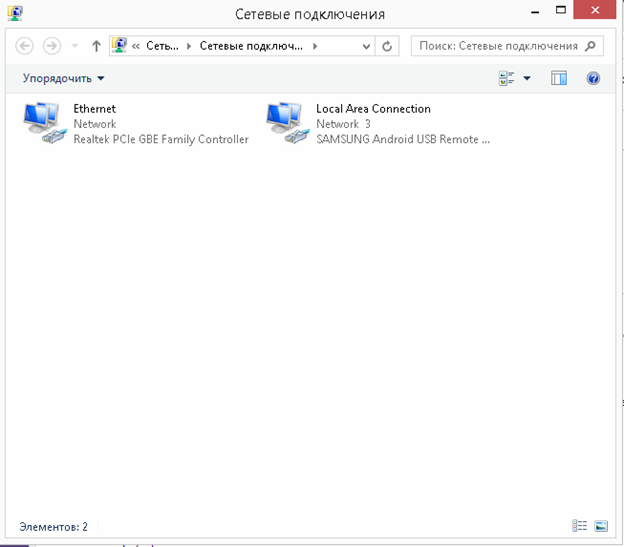This screenshot has width=624, height=547.
Task: Click the search magnifier icon
Action: pyautogui.click(x=591, y=46)
